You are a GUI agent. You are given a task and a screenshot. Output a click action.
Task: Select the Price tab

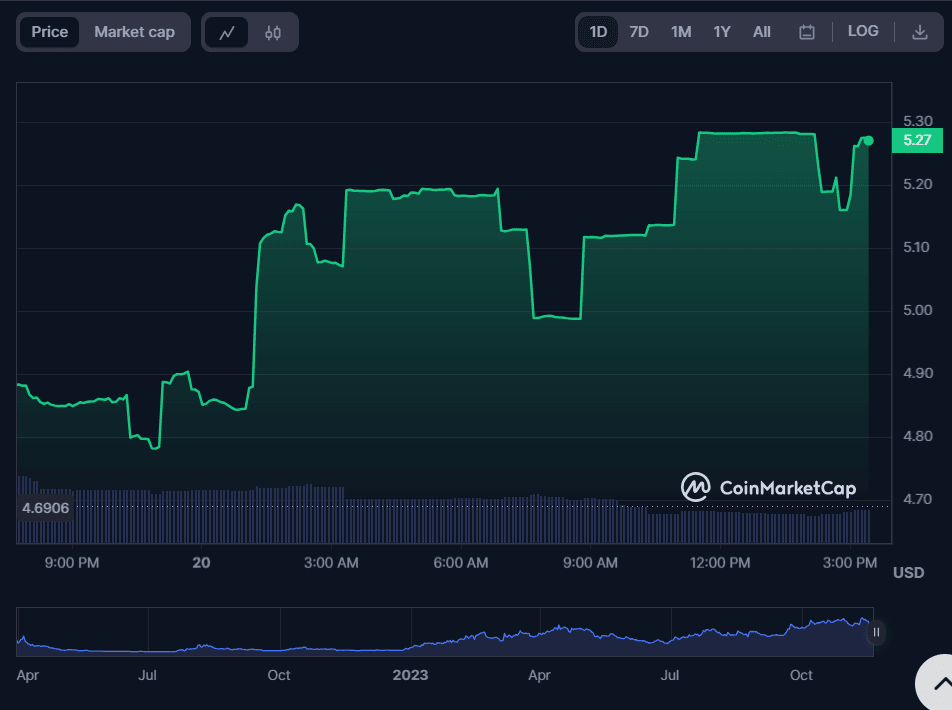click(x=50, y=32)
